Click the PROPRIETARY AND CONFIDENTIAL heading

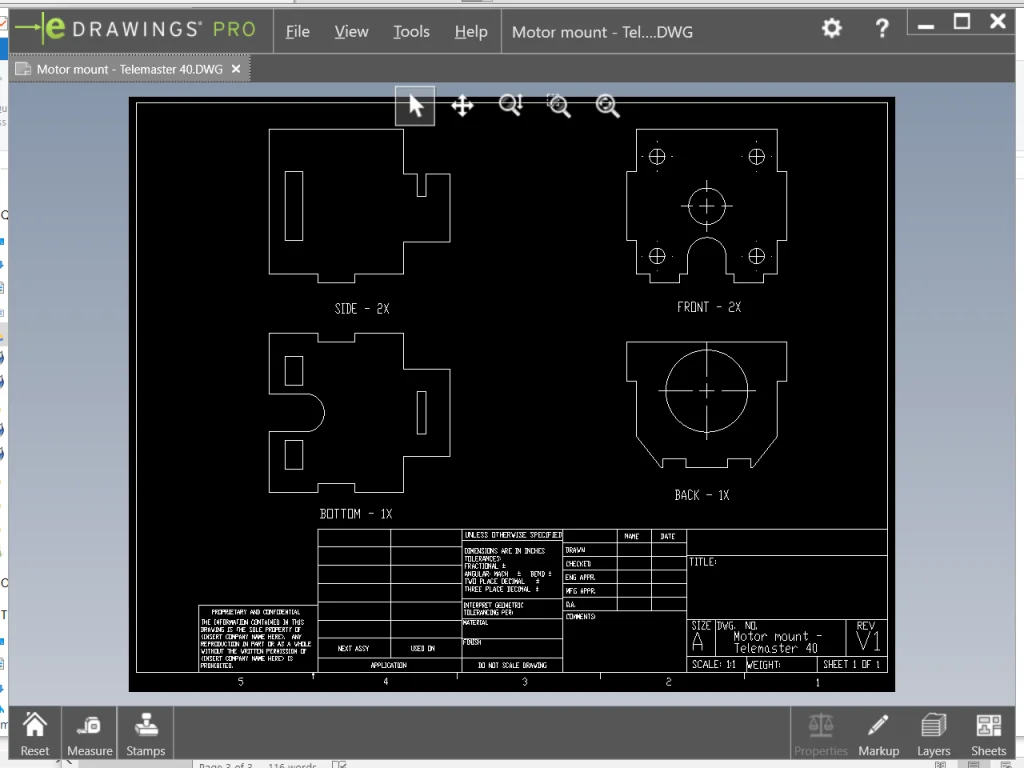pyautogui.click(x=255, y=613)
